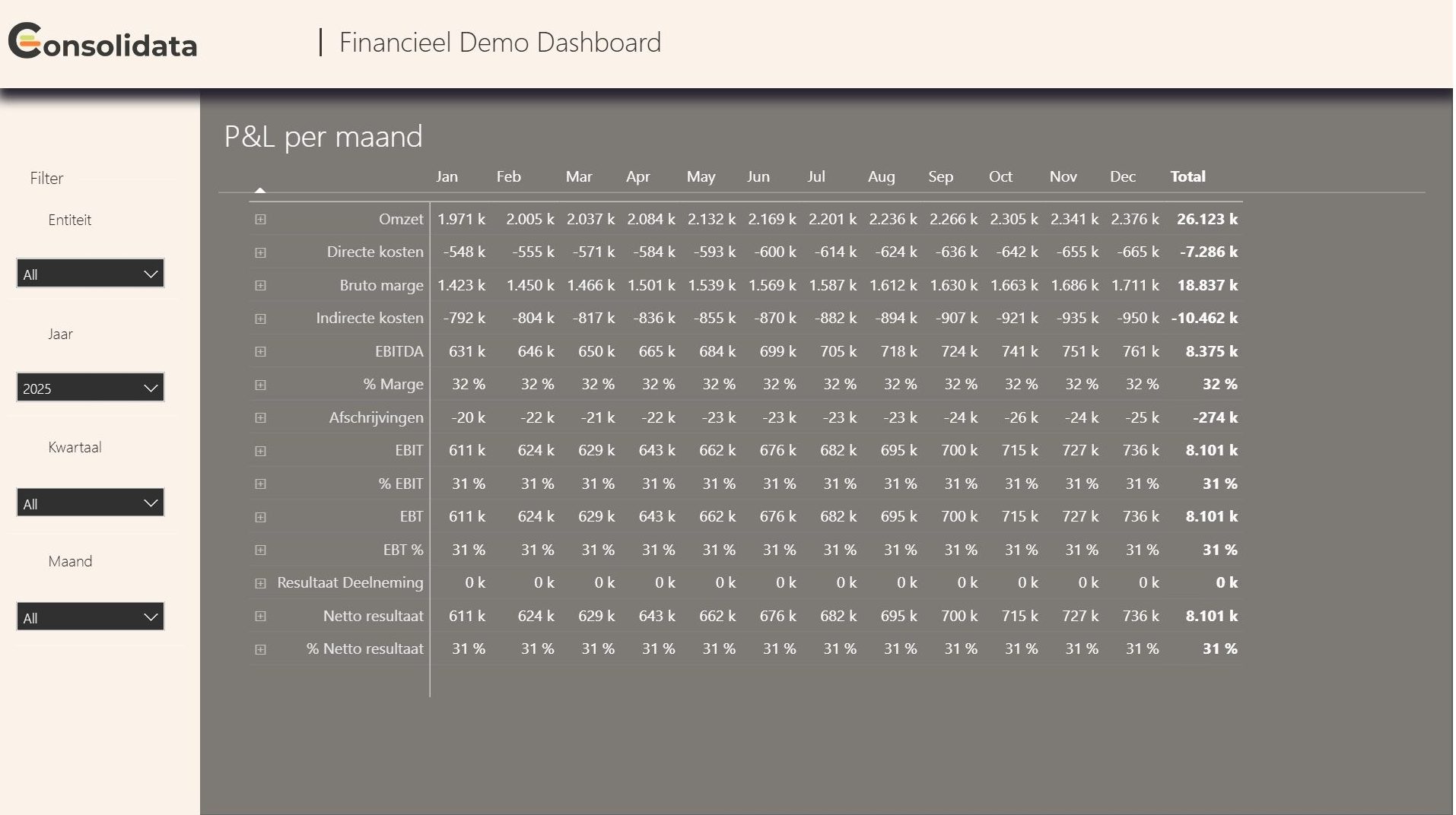The image size is (1456, 815).
Task: Click EBITDA July value 705 k
Action: click(838, 352)
